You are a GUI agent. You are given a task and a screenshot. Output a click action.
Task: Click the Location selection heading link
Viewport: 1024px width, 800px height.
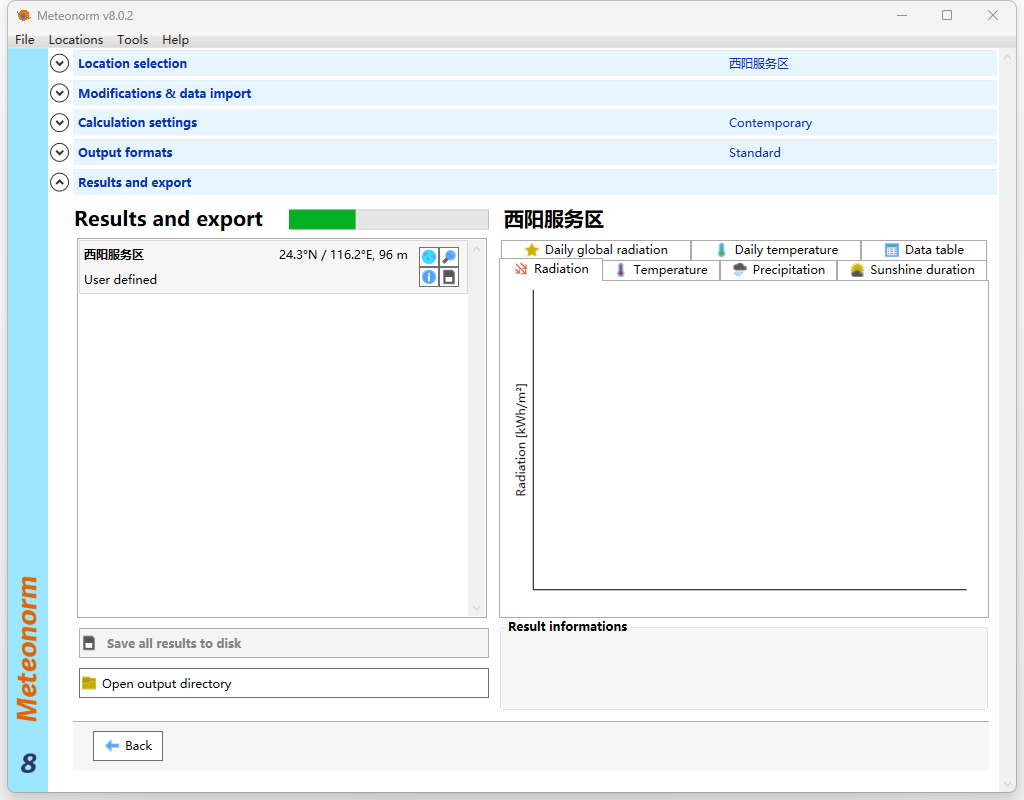[133, 63]
